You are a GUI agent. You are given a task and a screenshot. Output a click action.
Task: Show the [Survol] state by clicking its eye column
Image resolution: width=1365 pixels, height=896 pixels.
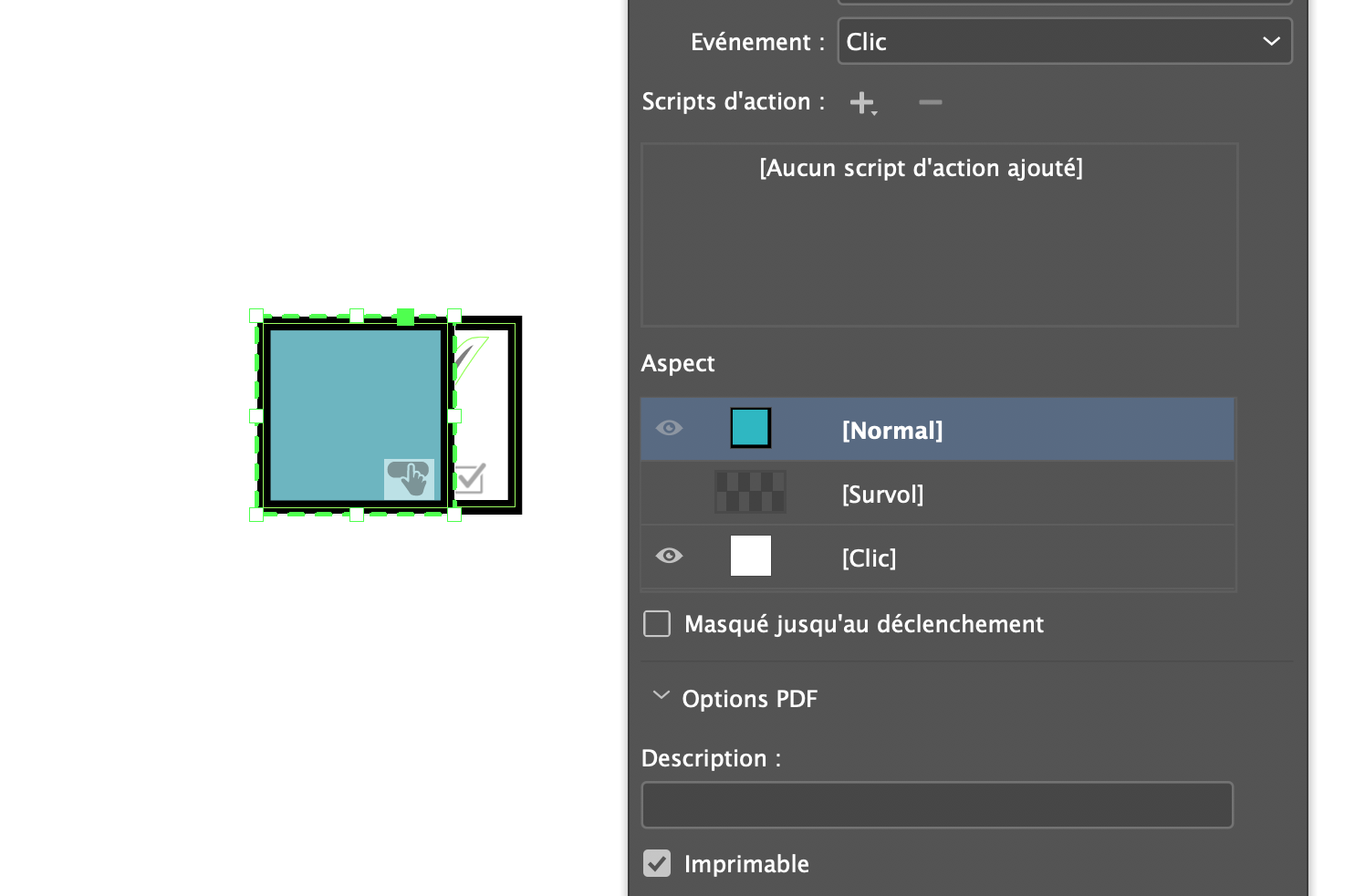tap(669, 493)
